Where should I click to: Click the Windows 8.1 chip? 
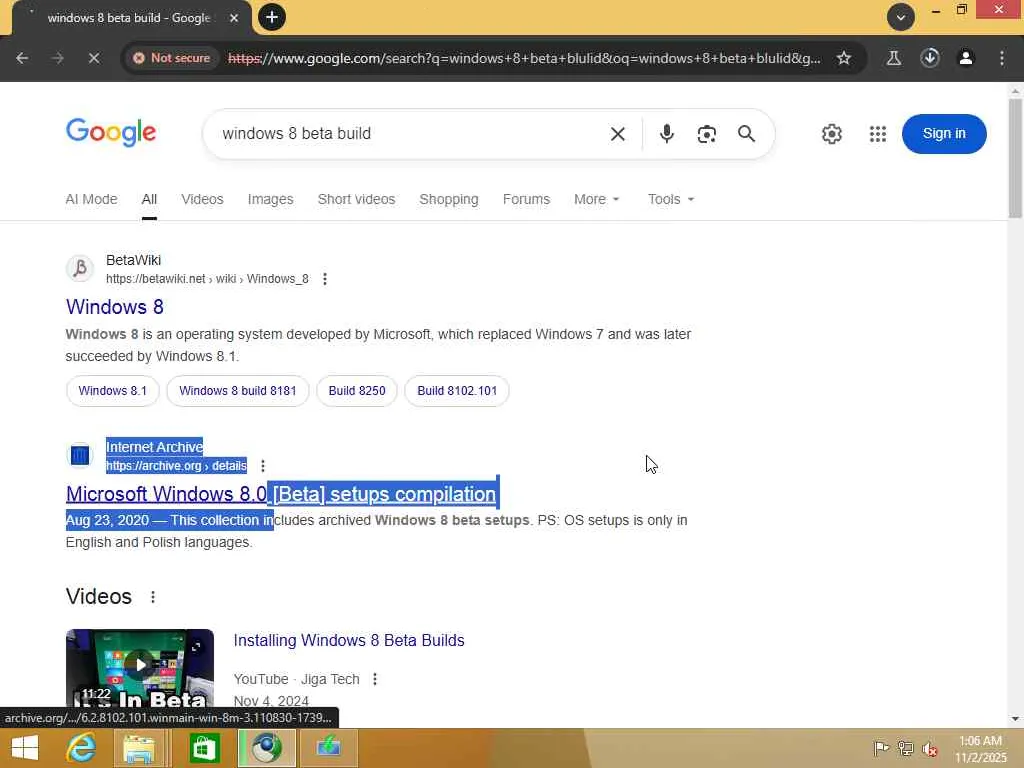[x=112, y=391]
